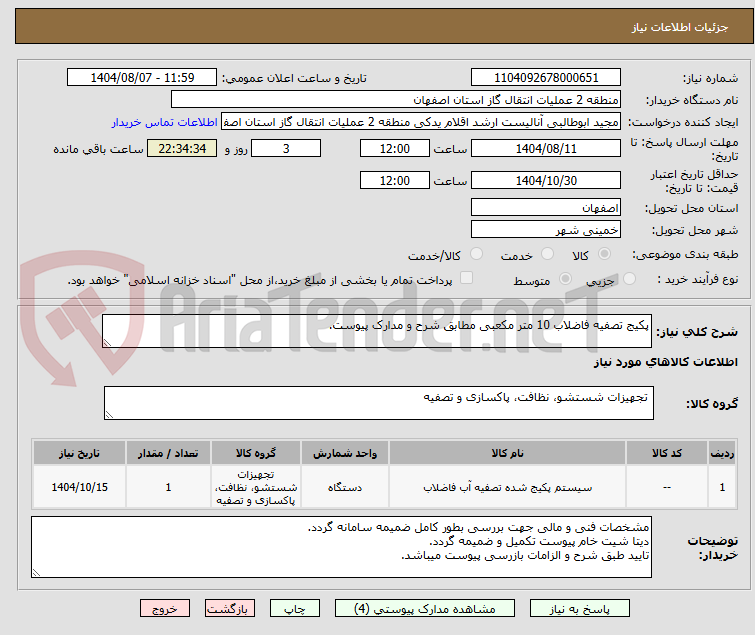
Task: Open اطلاعات تماس خریدار contact link
Action: pyautogui.click(x=165, y=122)
